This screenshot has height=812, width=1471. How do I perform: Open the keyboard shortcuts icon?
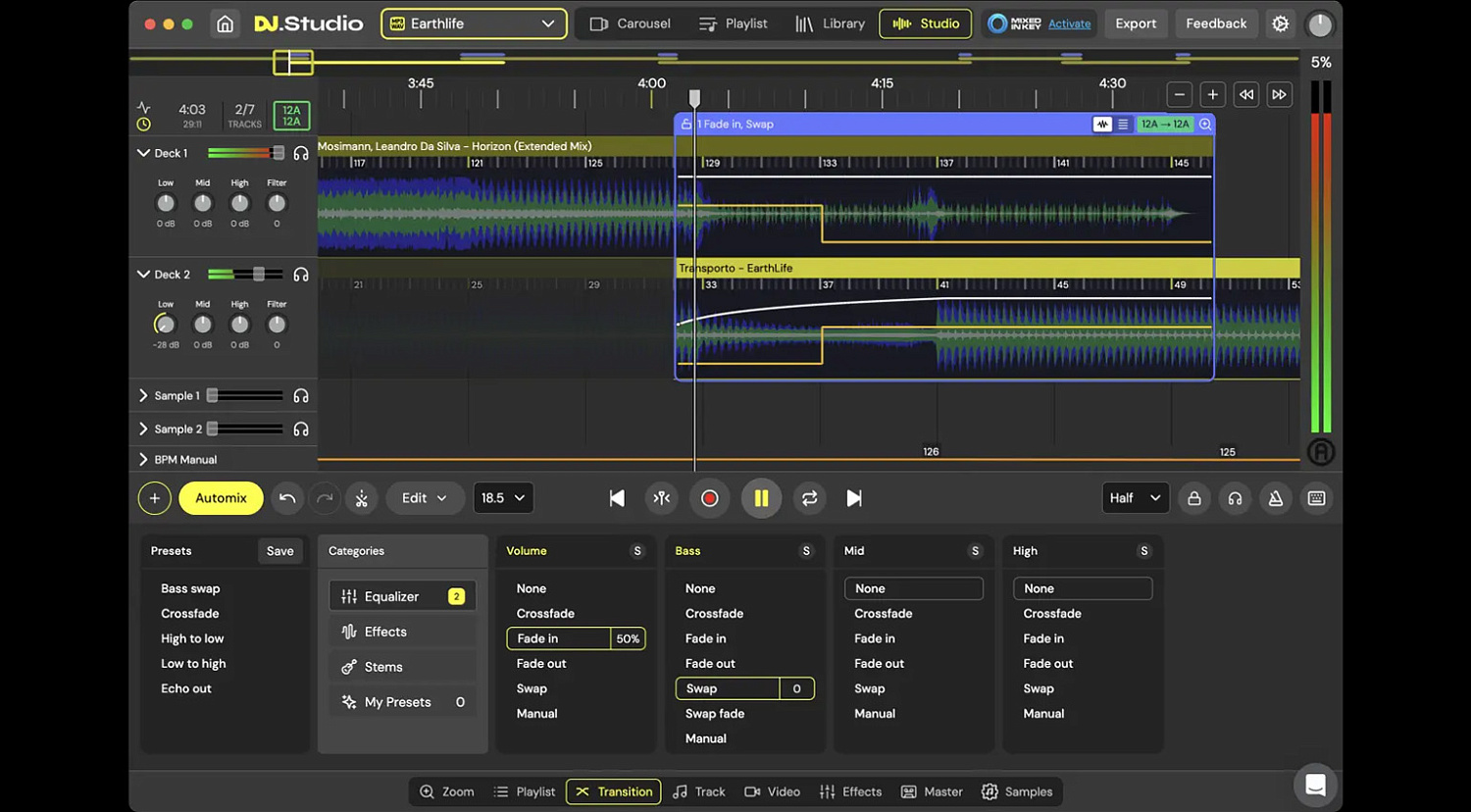[1317, 498]
